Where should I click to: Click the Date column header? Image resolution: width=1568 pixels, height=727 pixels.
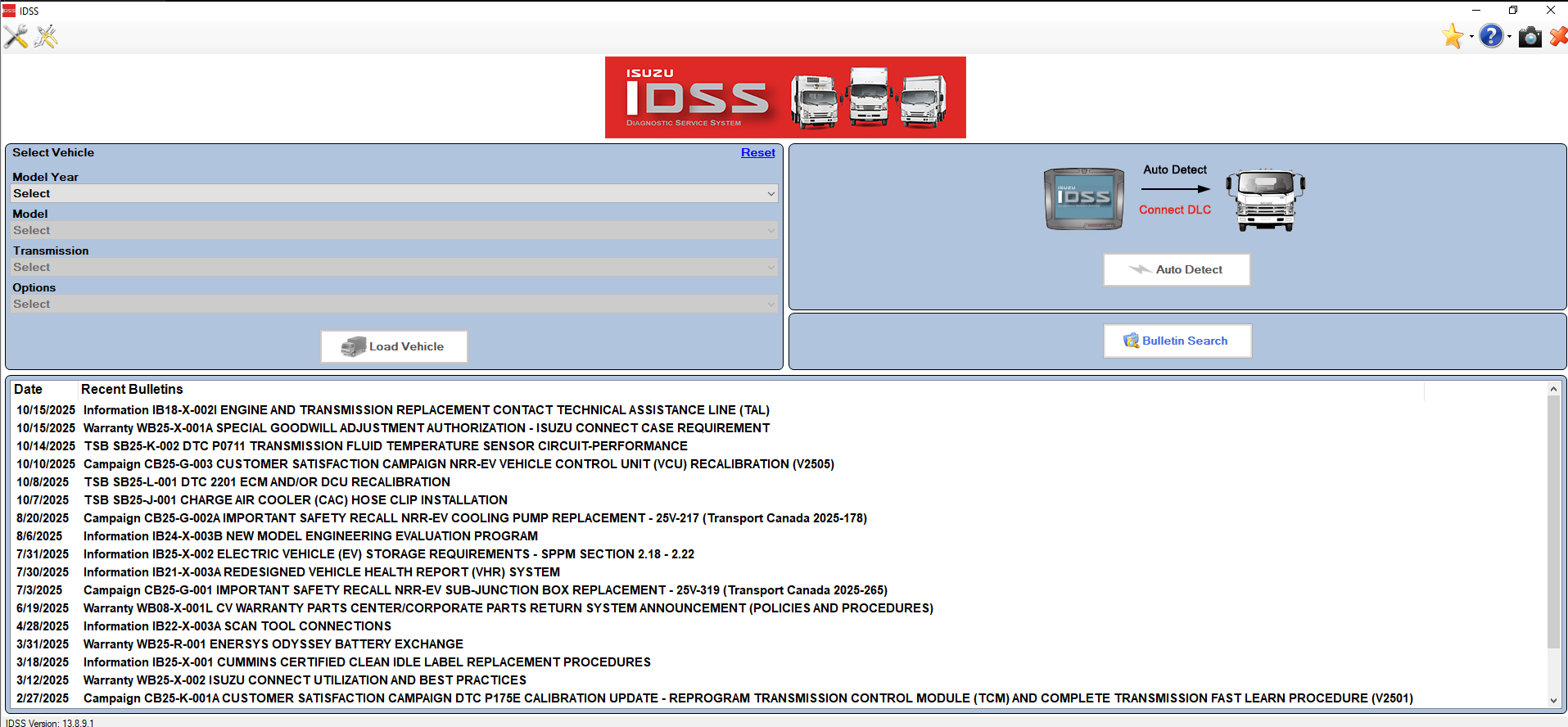coord(28,390)
